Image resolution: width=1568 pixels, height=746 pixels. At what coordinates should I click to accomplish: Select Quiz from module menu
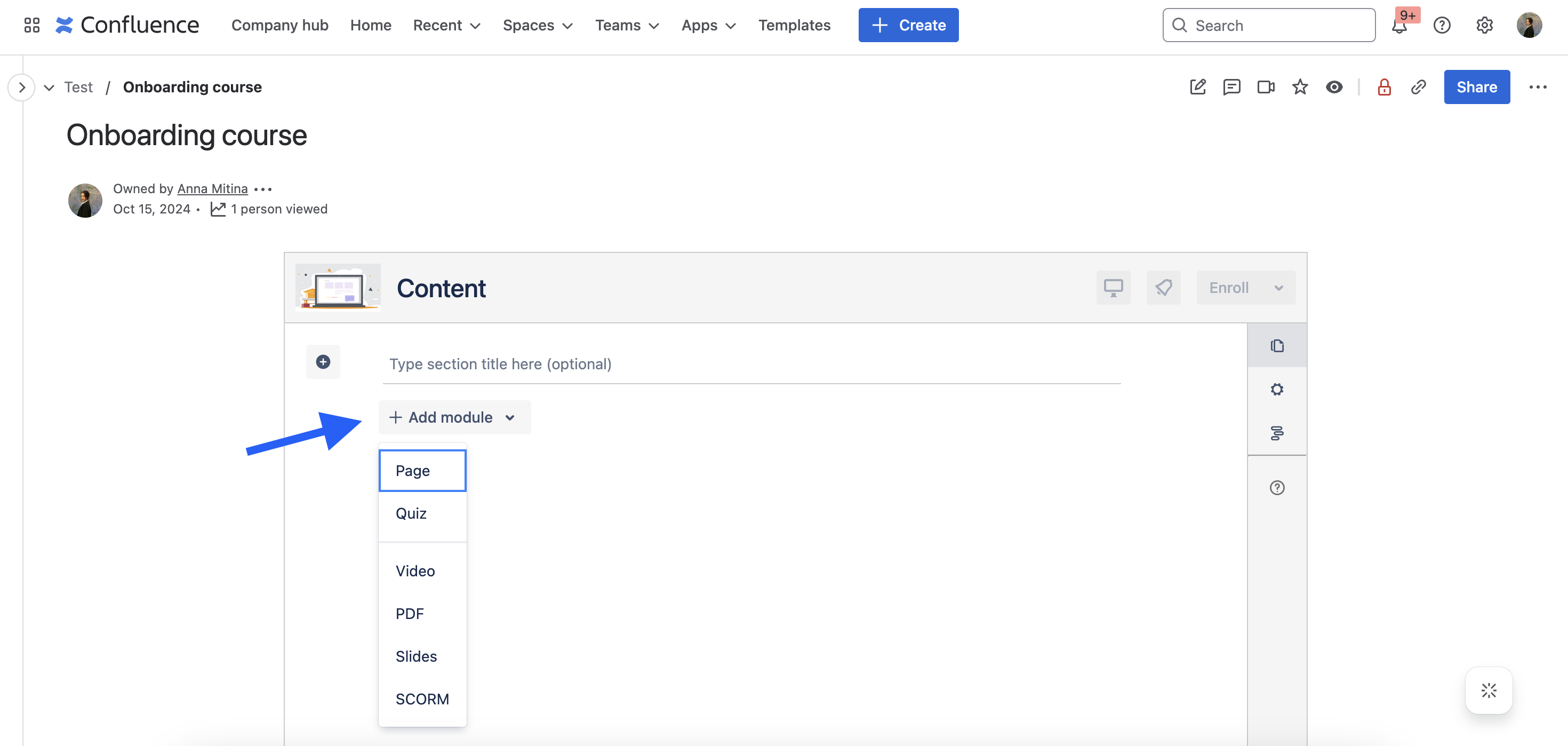[x=411, y=513]
